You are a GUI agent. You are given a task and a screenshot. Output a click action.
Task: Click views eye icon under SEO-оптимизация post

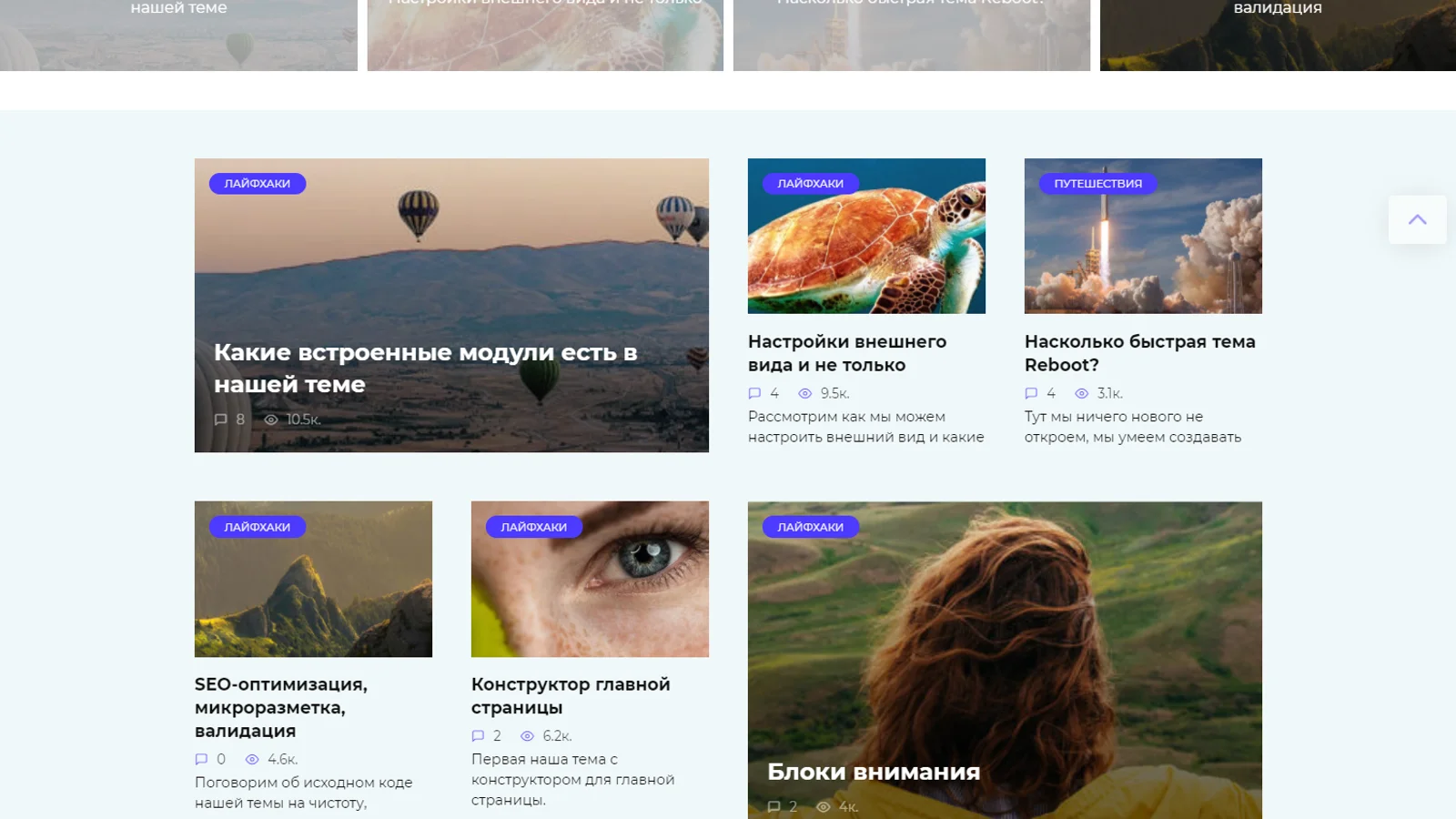pyautogui.click(x=252, y=759)
